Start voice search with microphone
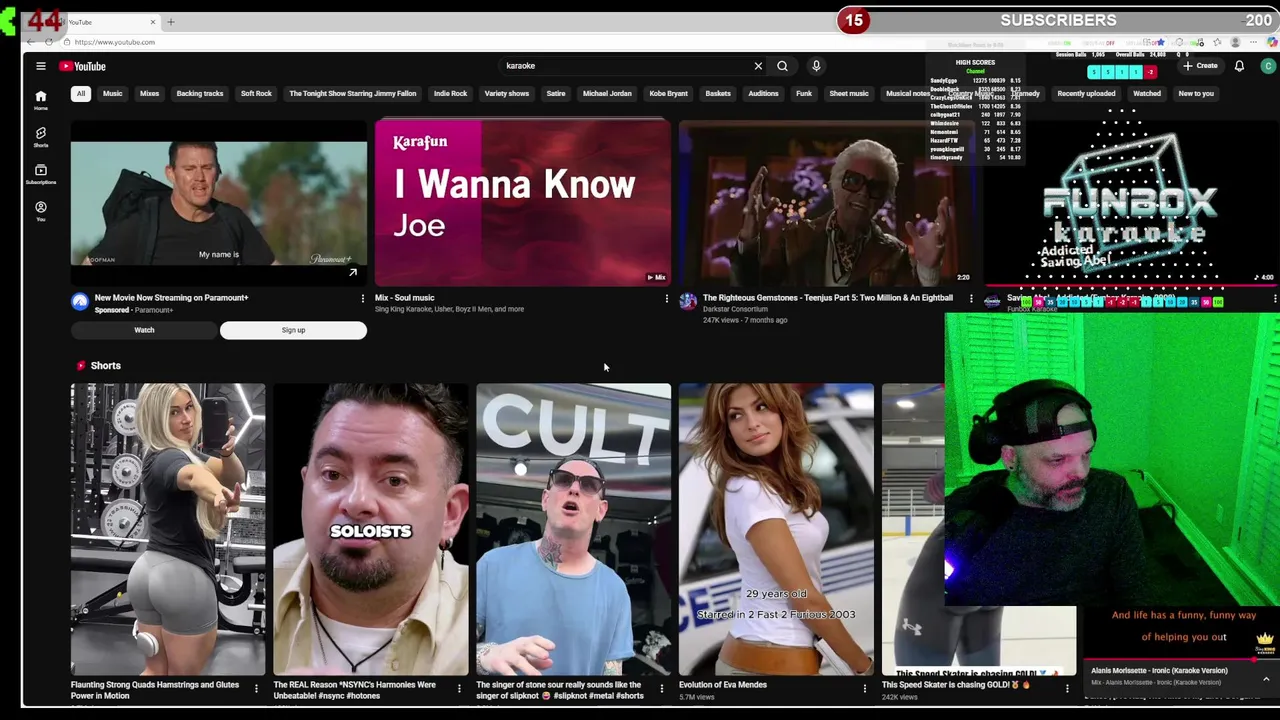 tap(816, 66)
